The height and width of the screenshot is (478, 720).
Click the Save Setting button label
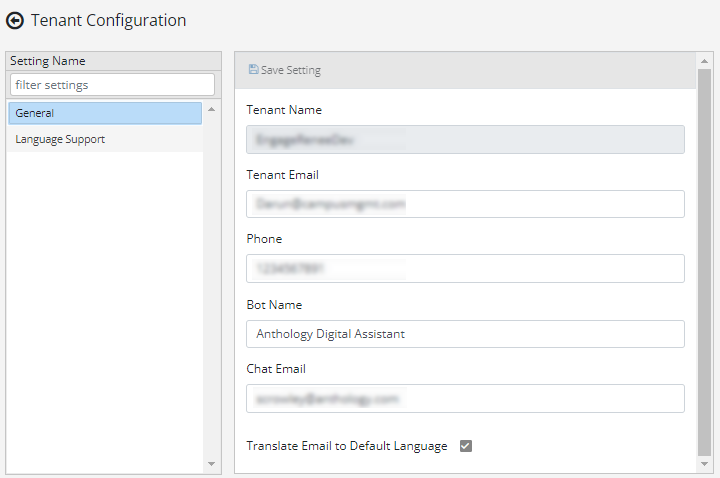[291, 70]
